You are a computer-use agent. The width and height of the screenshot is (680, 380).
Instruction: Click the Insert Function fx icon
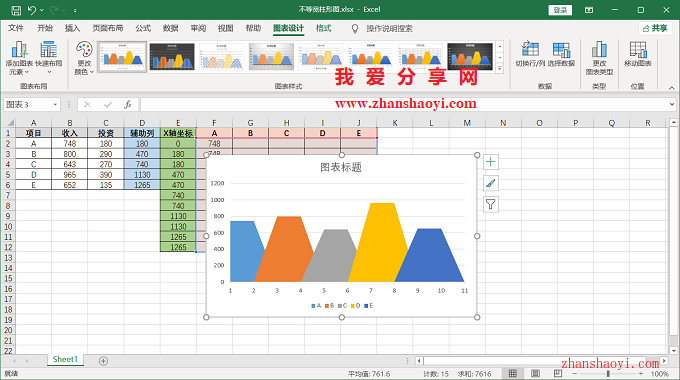128,105
